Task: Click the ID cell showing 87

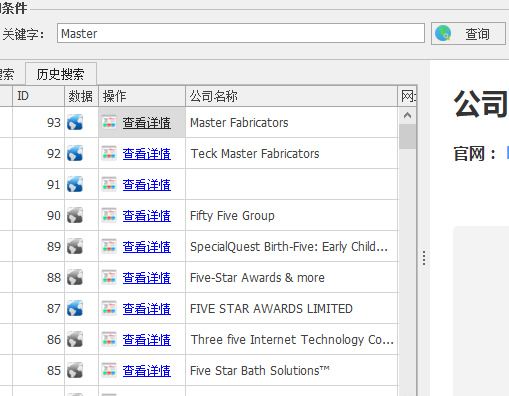Action: [x=38, y=308]
